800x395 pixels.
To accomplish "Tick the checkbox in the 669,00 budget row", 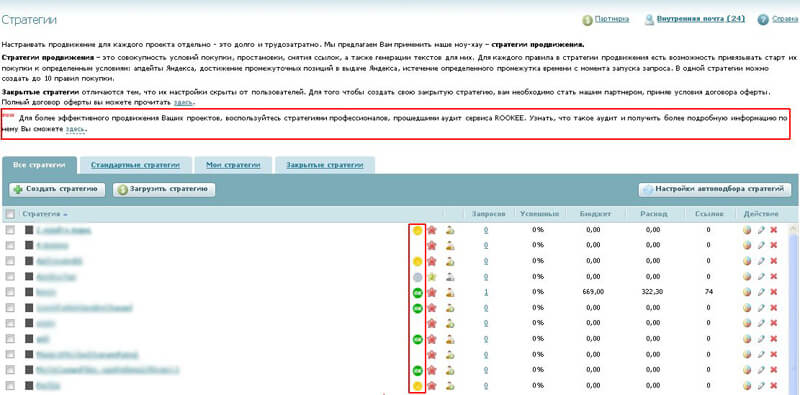I will pyautogui.click(x=10, y=292).
